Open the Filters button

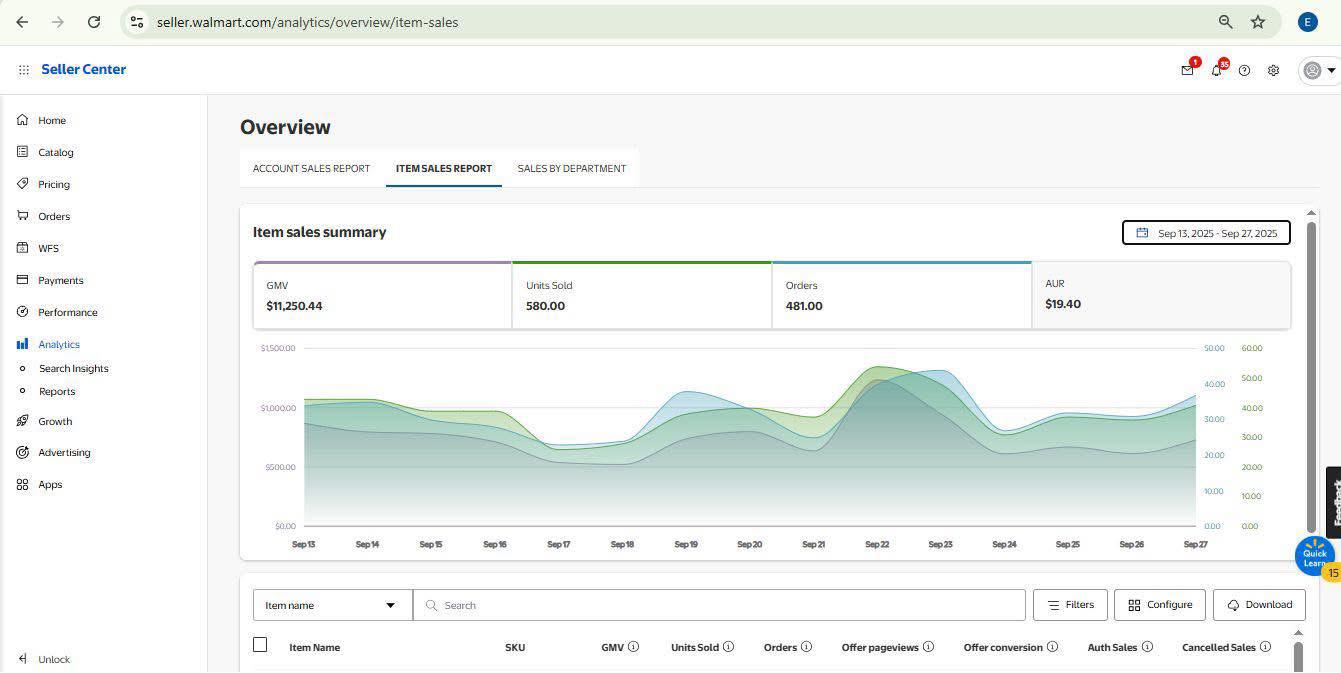(x=1070, y=605)
